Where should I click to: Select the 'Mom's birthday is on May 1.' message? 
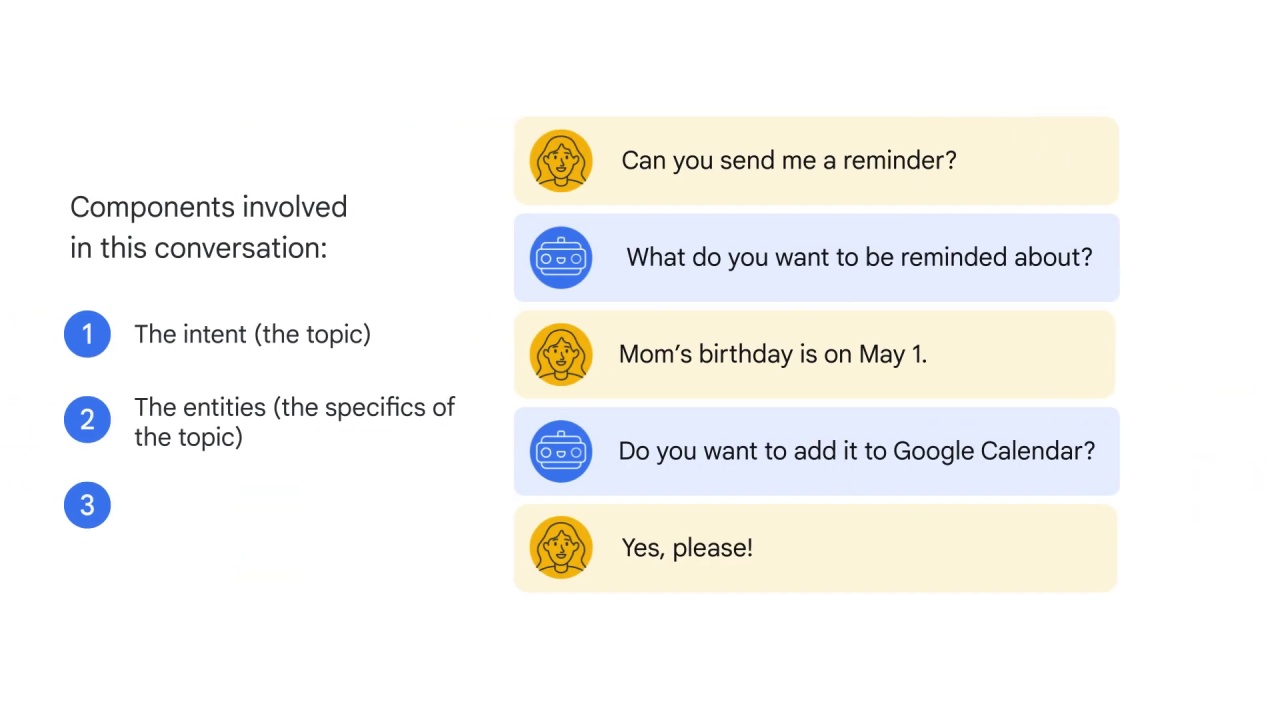pyautogui.click(x=773, y=354)
